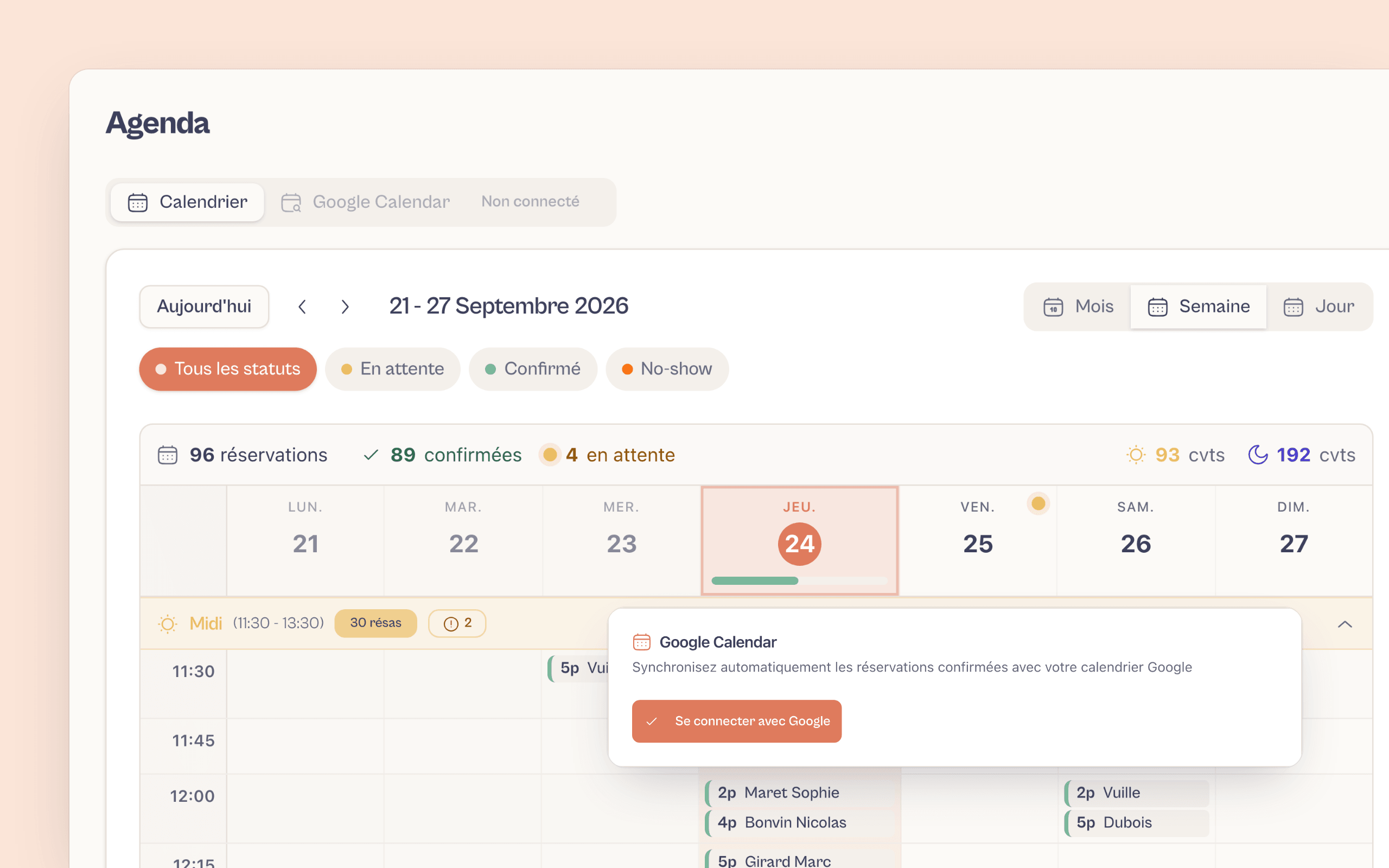Click the moon icon beside 192 cvts
1389x868 pixels.
click(1258, 455)
